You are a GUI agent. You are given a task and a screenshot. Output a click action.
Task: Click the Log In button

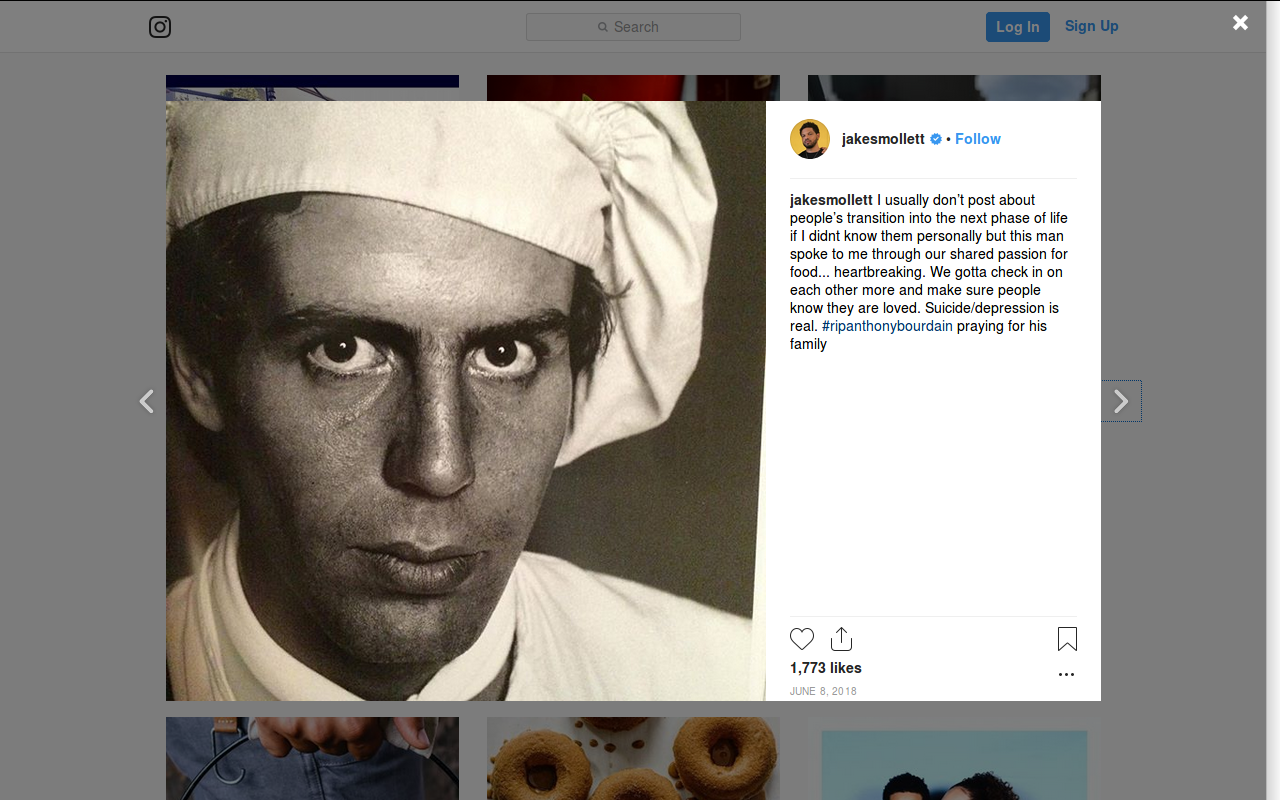pyautogui.click(x=1018, y=27)
